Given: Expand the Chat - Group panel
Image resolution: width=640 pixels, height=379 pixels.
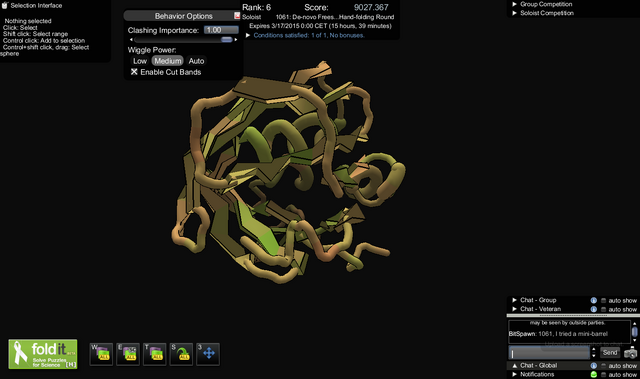Looking at the screenshot, I should pyautogui.click(x=514, y=300).
